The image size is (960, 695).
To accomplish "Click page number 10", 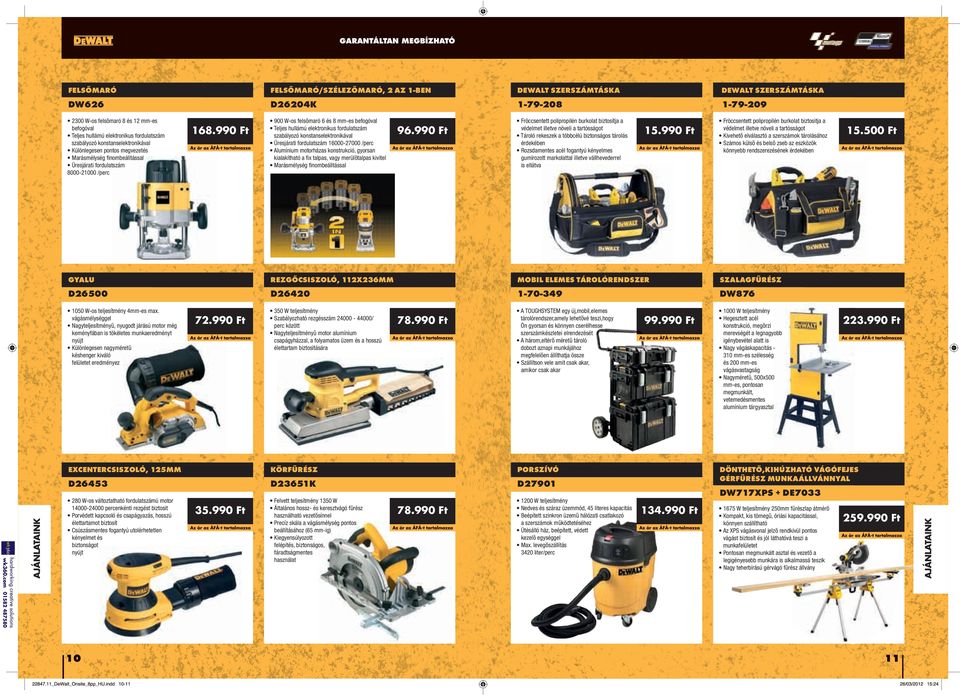I will pos(73,658).
